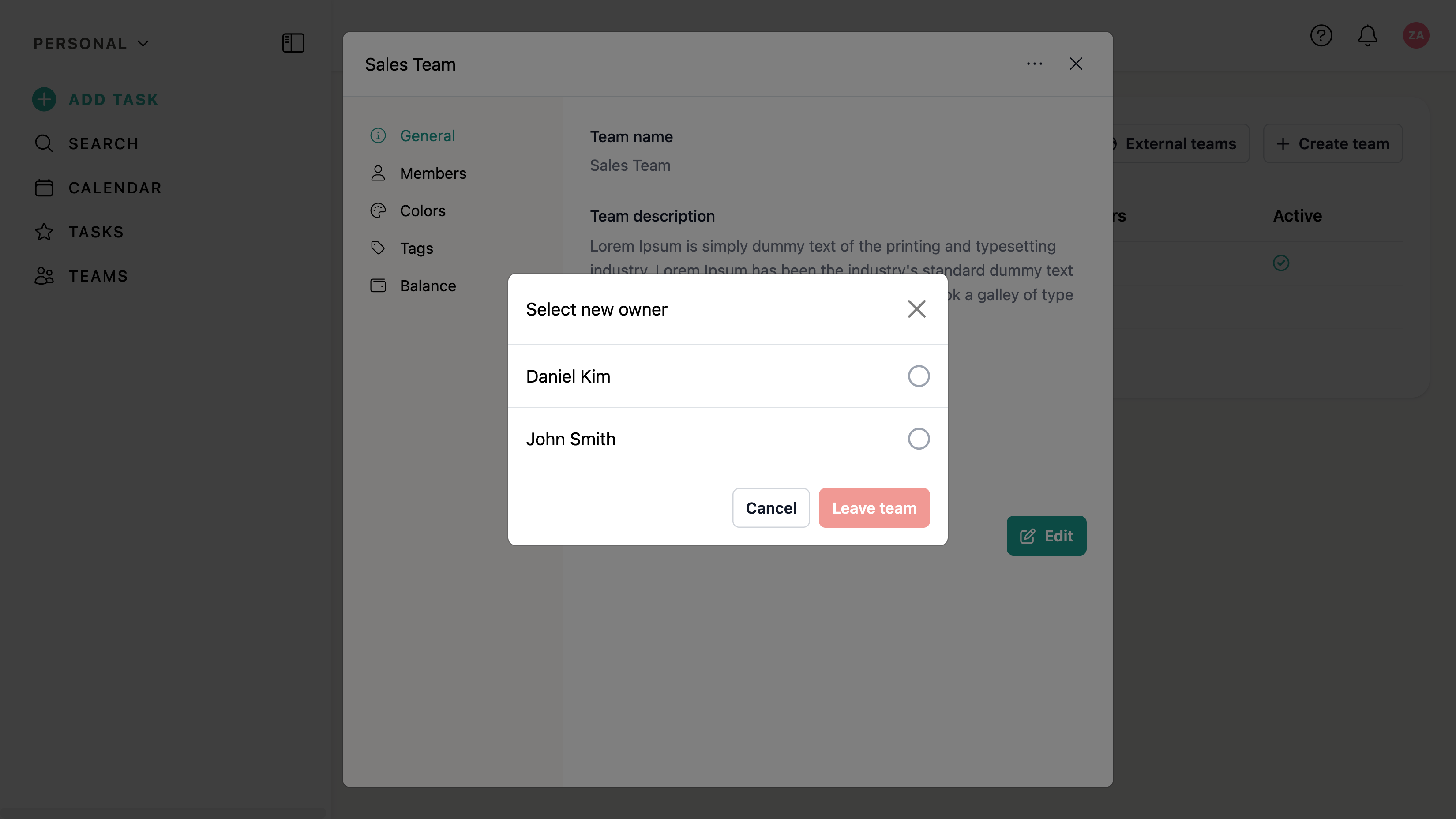Switch to the Members section

(x=432, y=173)
